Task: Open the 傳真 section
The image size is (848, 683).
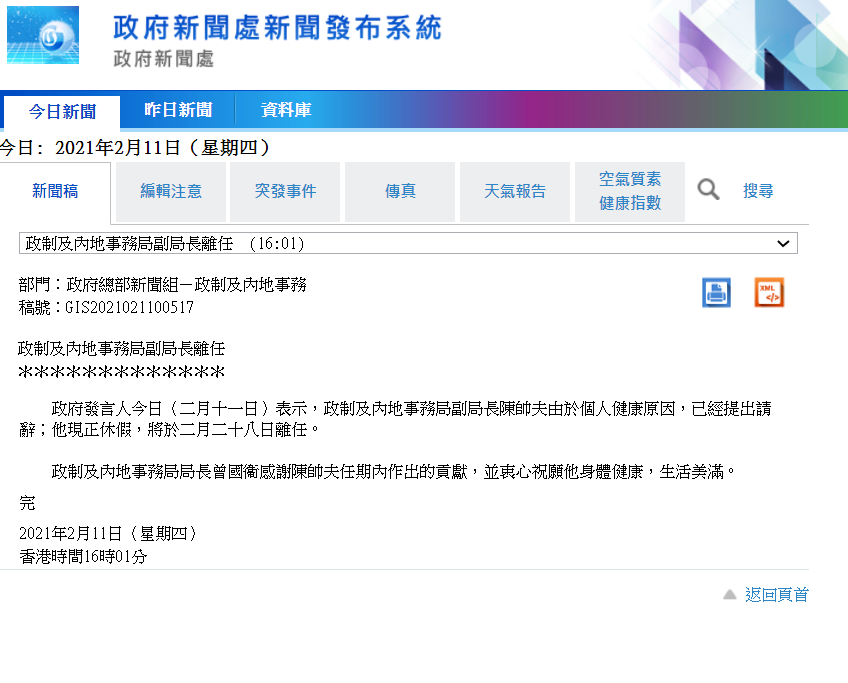Action: point(400,191)
